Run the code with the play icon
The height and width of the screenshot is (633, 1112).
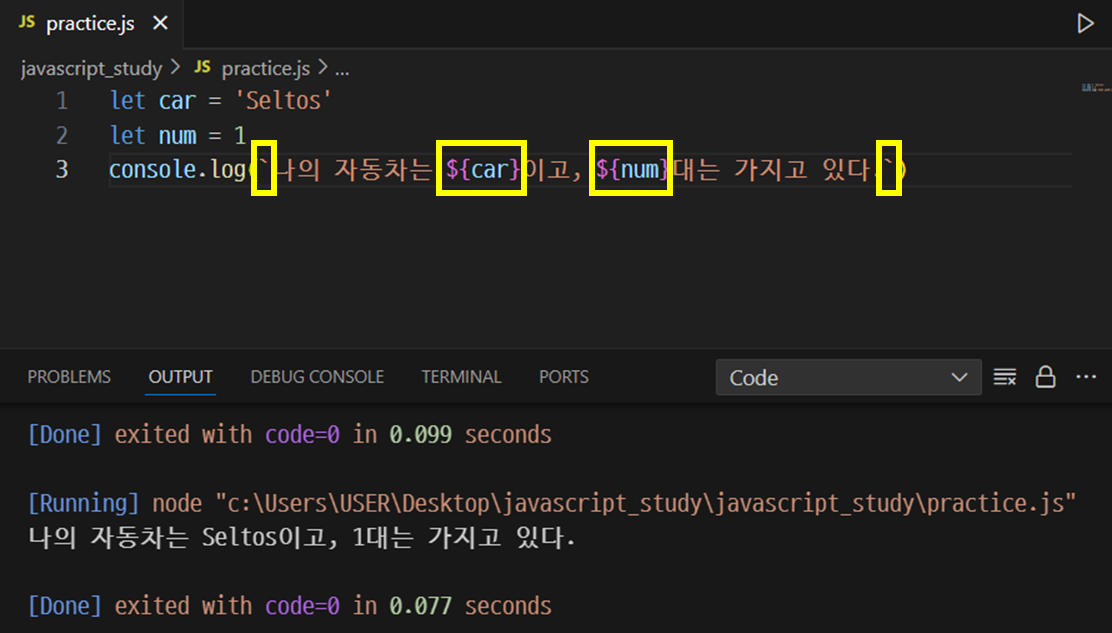pos(1084,23)
